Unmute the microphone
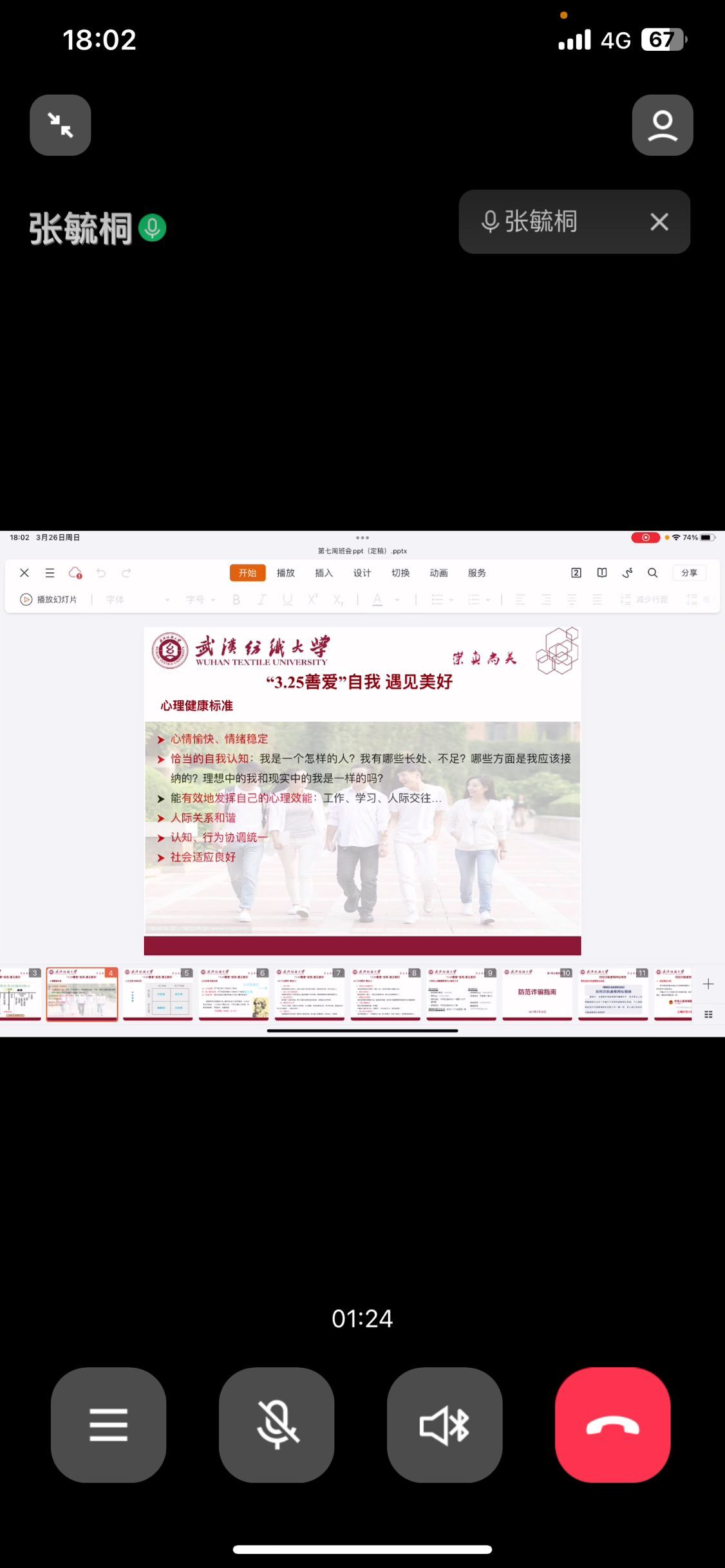Image resolution: width=725 pixels, height=1568 pixels. [x=276, y=1424]
